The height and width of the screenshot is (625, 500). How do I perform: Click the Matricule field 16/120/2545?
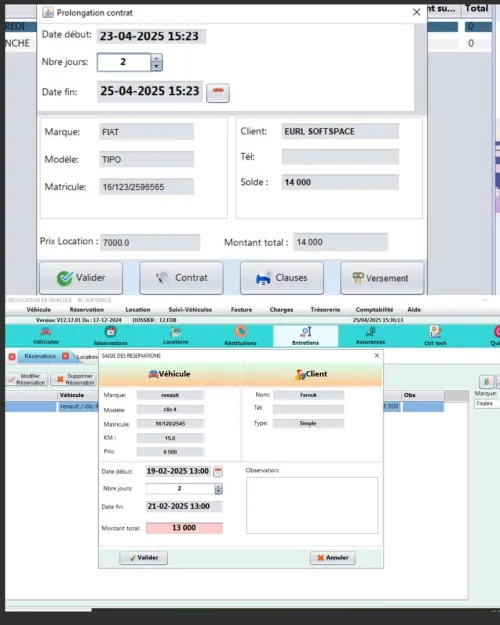tap(170, 424)
